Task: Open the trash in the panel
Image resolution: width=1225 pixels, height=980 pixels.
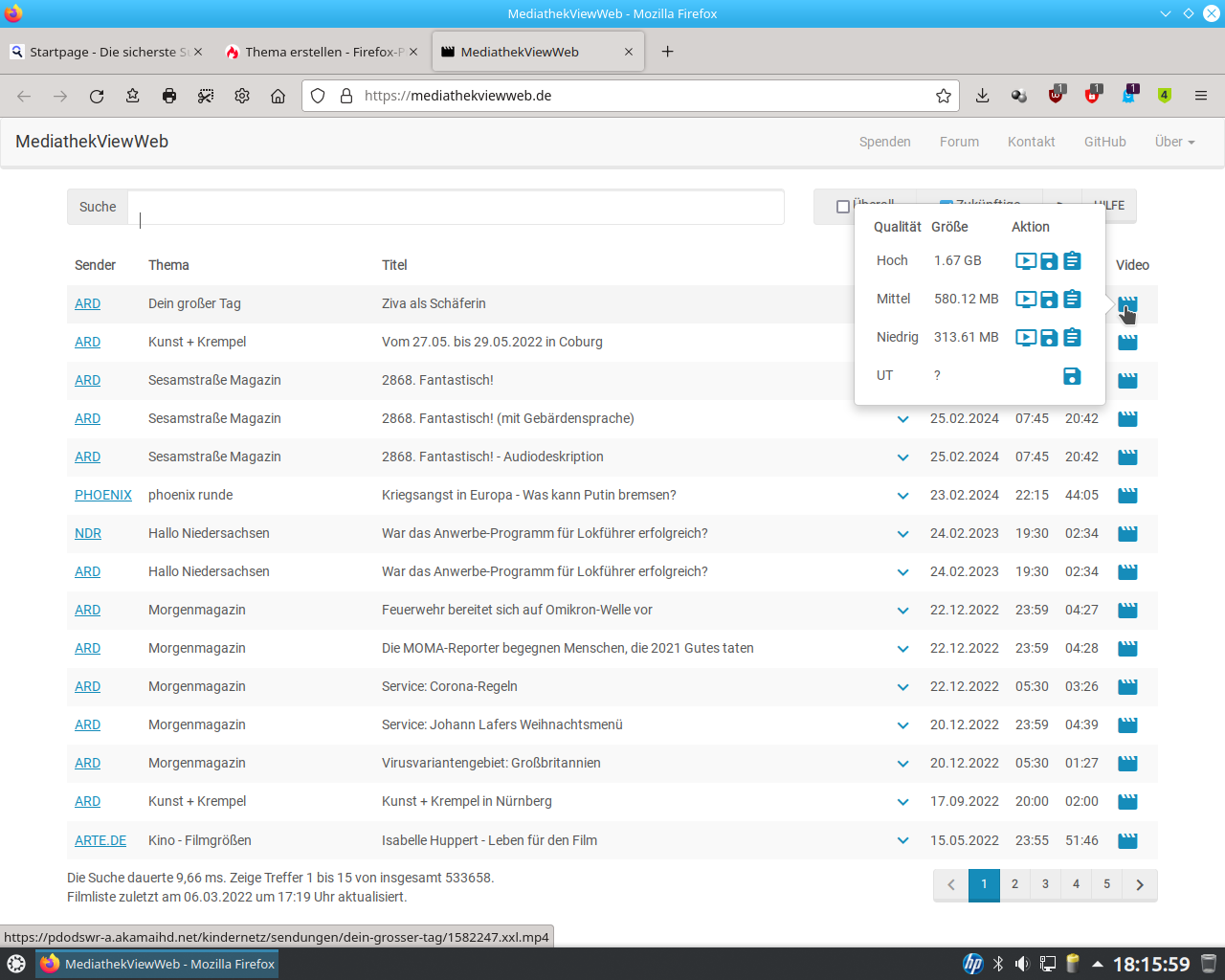Action: coord(1209,964)
